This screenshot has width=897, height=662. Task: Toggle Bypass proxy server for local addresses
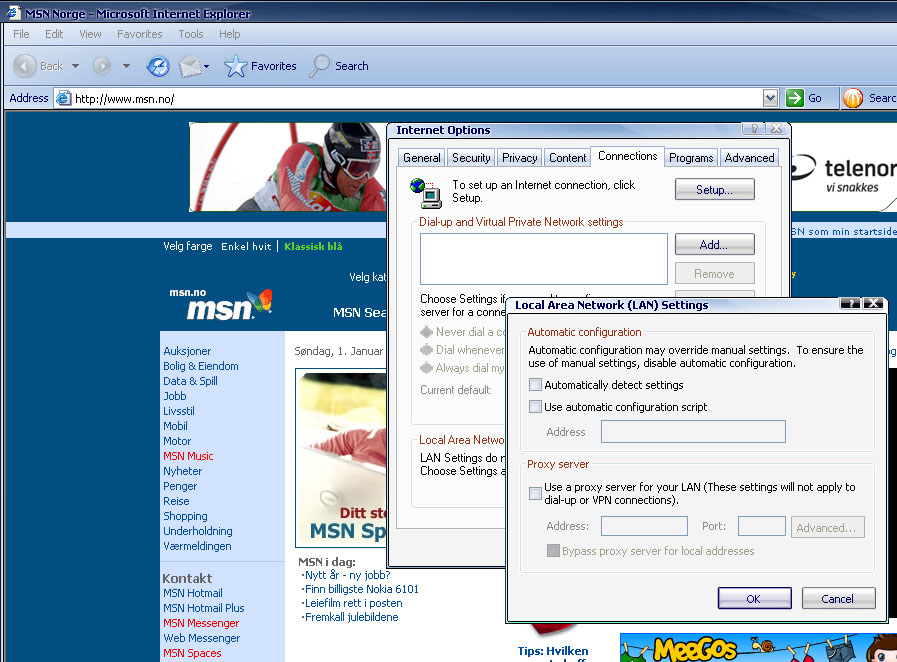(x=553, y=551)
